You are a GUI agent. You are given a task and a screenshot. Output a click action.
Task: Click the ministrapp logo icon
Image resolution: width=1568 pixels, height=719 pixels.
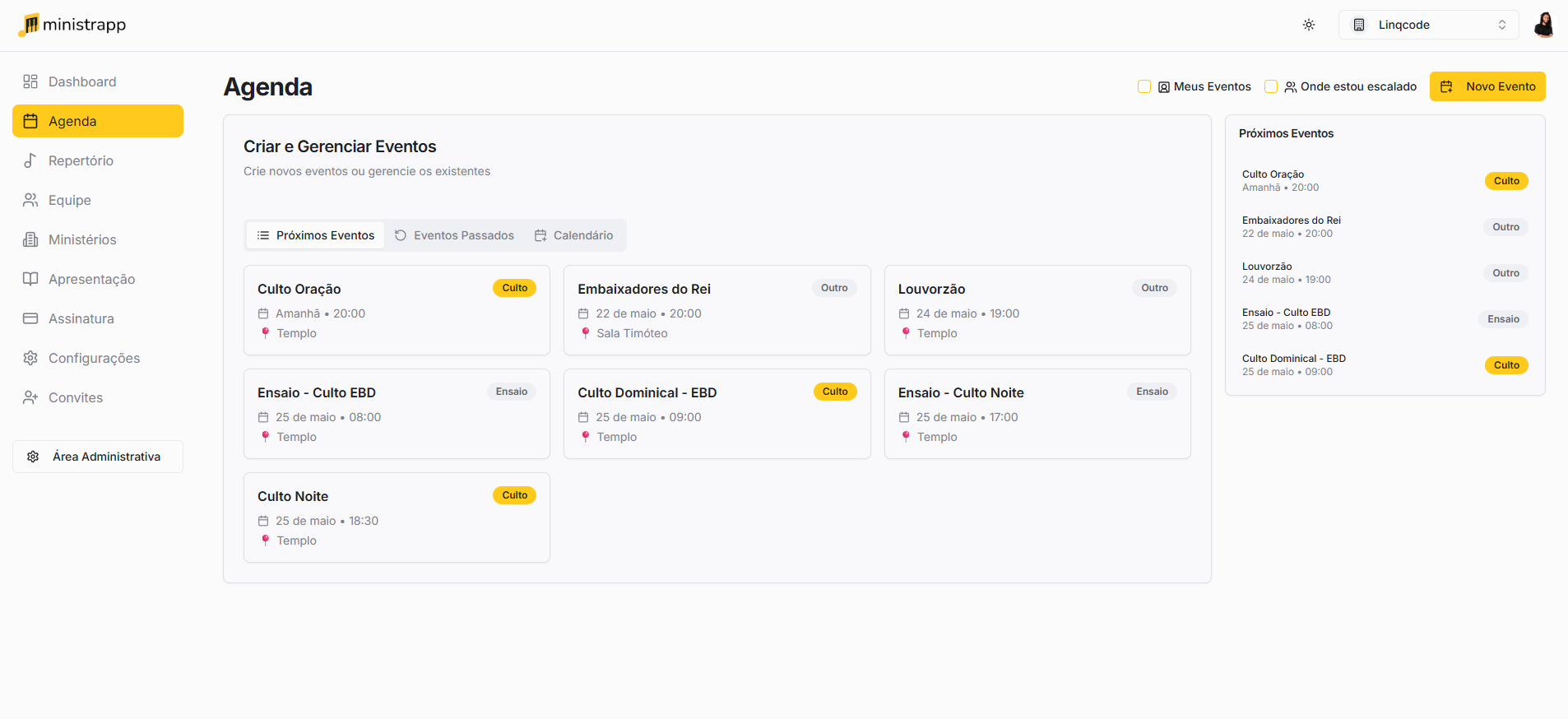(30, 25)
